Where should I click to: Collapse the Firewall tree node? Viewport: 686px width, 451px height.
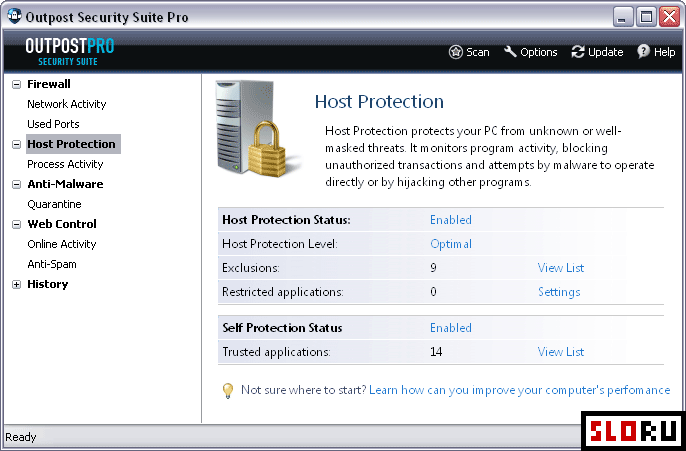pos(16,84)
